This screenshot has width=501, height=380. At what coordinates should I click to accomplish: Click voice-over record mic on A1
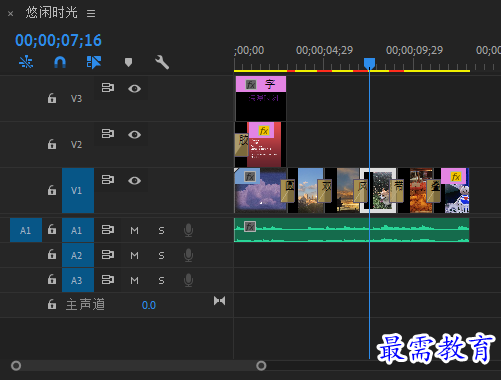click(188, 230)
